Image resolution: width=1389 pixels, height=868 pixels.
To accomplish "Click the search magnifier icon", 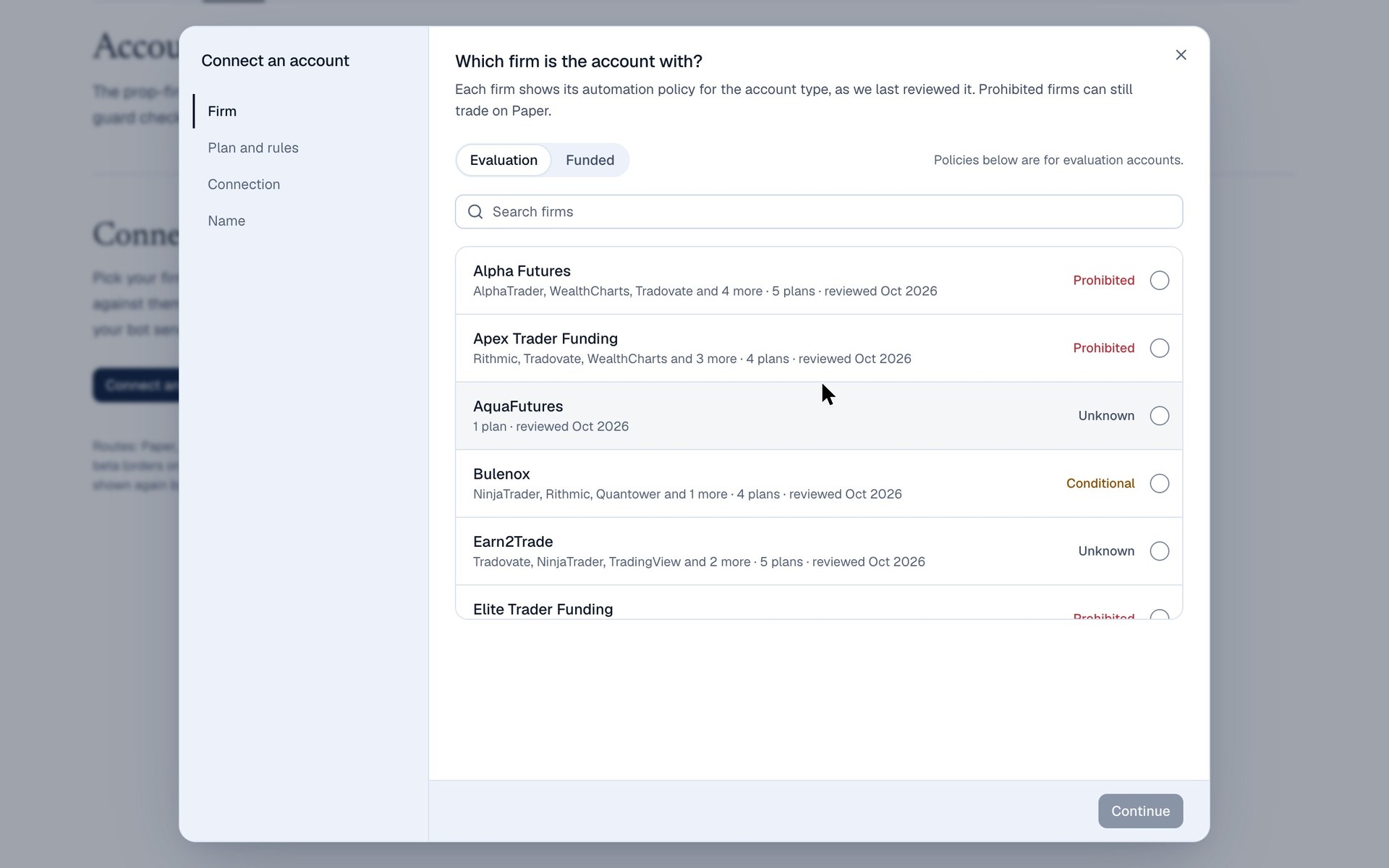I will click(475, 212).
